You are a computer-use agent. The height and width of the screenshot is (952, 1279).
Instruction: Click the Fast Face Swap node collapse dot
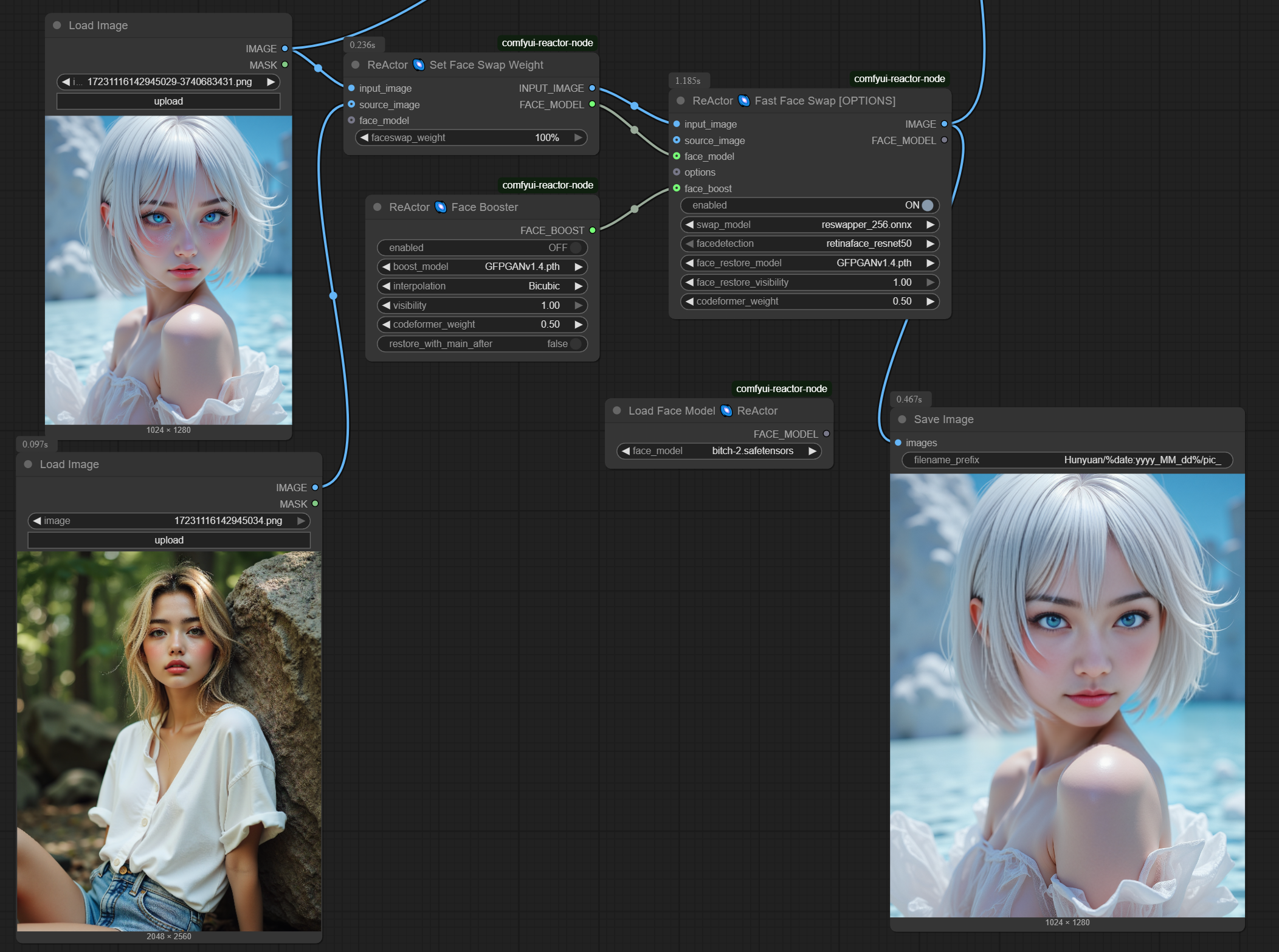click(x=681, y=100)
